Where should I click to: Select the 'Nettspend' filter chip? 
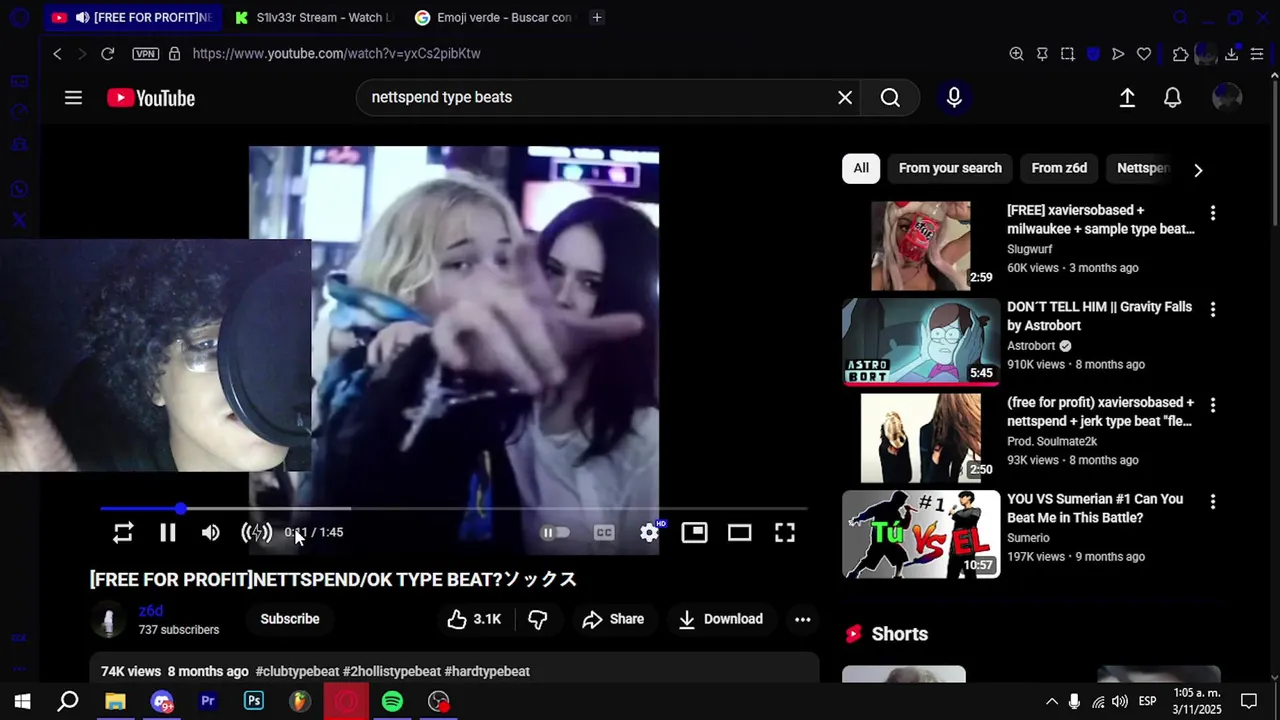pyautogui.click(x=1143, y=168)
